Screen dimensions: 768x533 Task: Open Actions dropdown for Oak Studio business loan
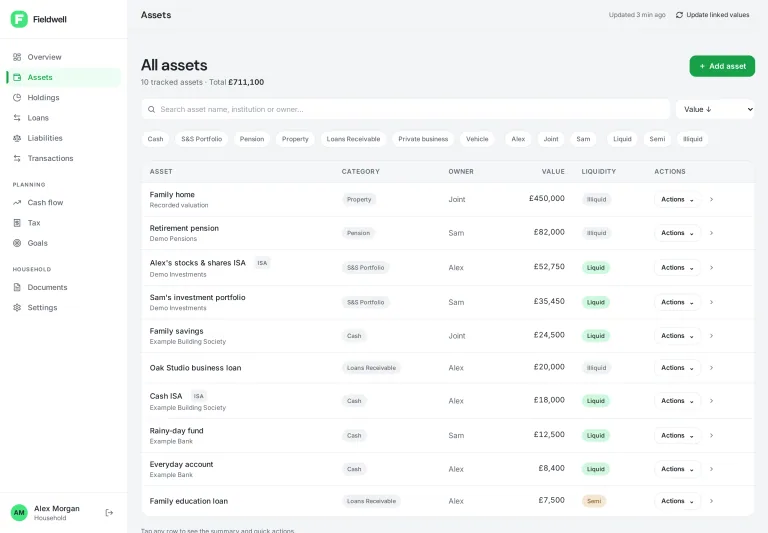coord(677,368)
